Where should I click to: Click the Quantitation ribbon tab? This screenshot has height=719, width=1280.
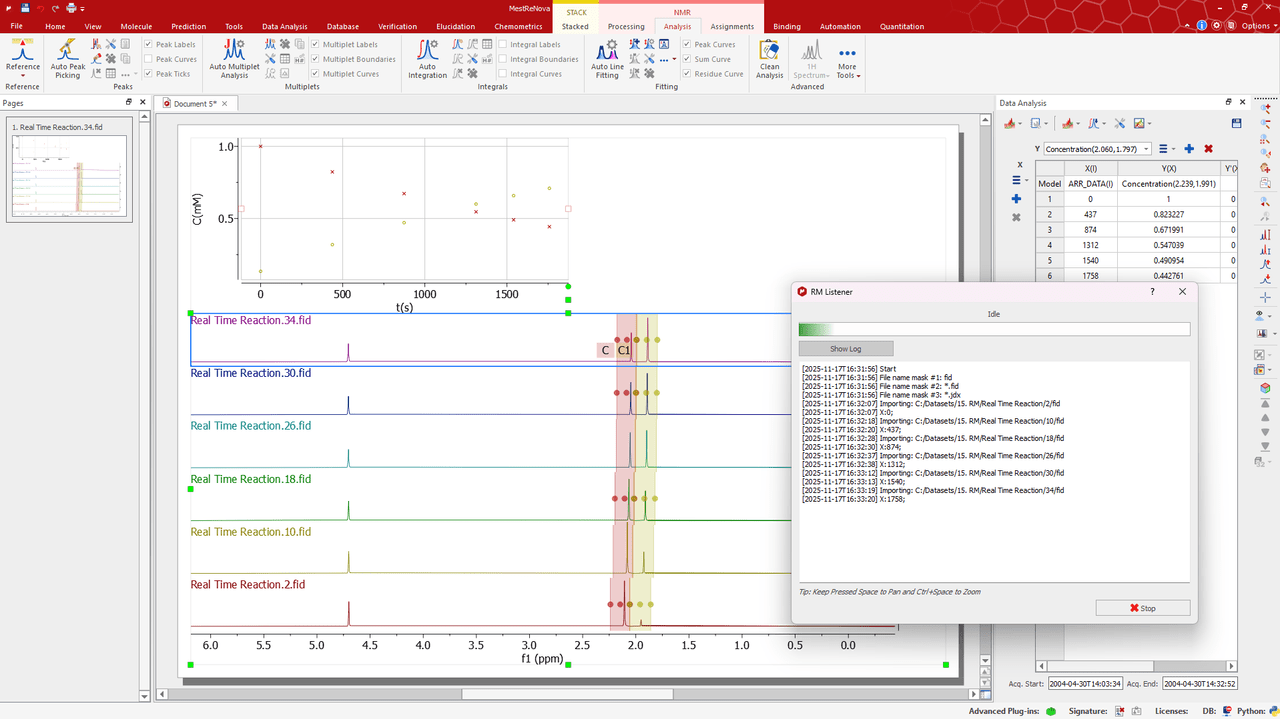[x=902, y=27]
